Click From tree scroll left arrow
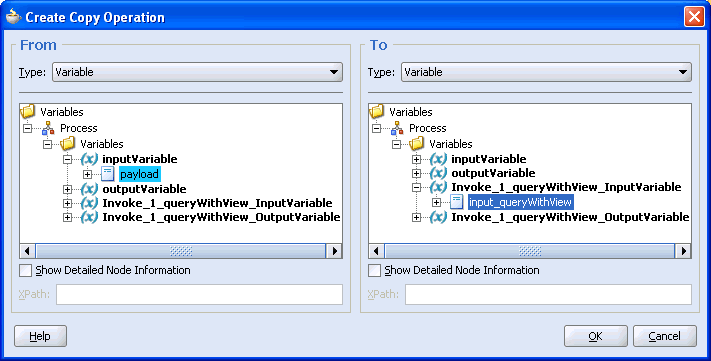The width and height of the screenshot is (711, 361). (x=27, y=251)
